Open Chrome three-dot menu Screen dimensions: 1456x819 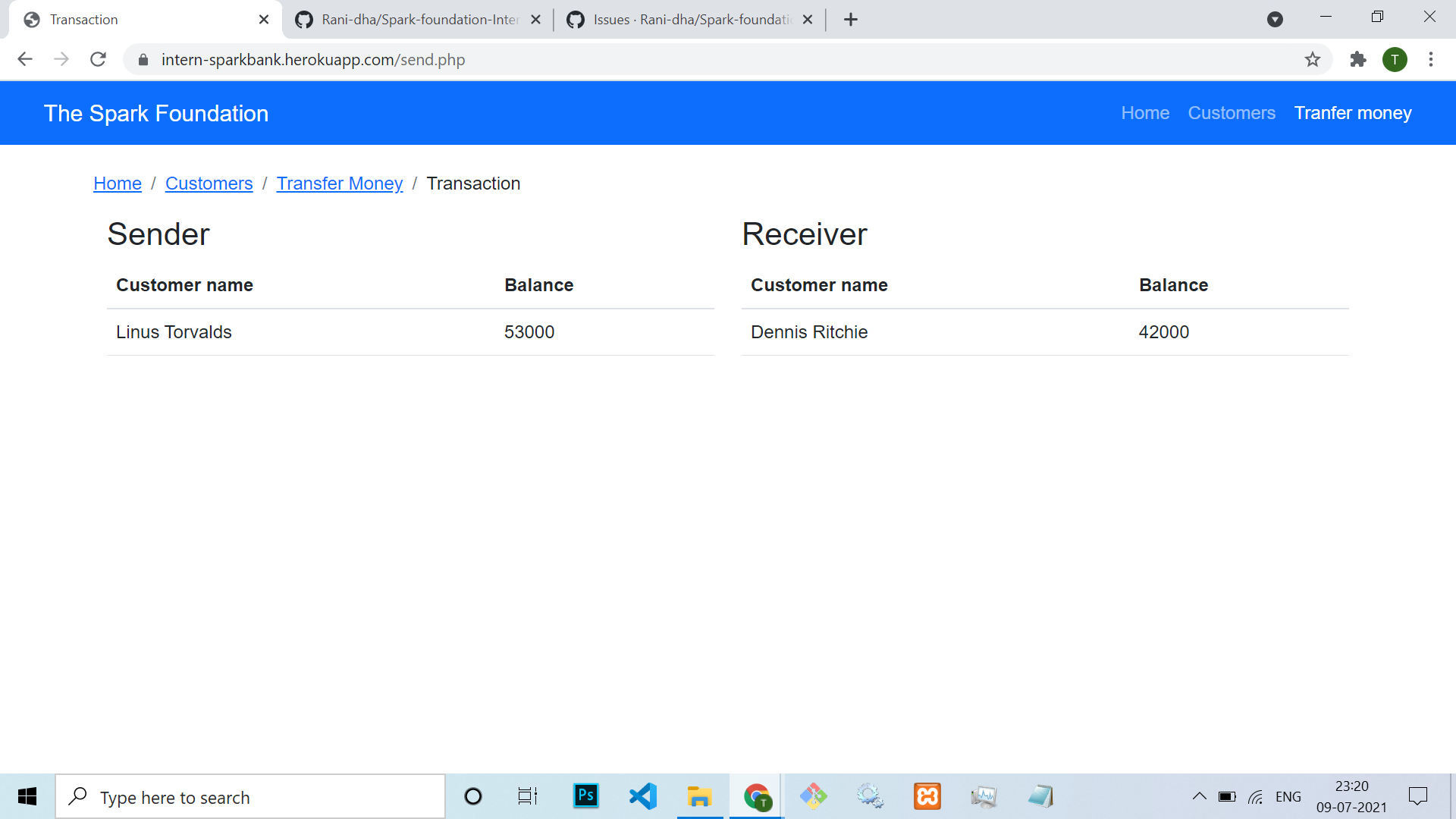coord(1431,59)
